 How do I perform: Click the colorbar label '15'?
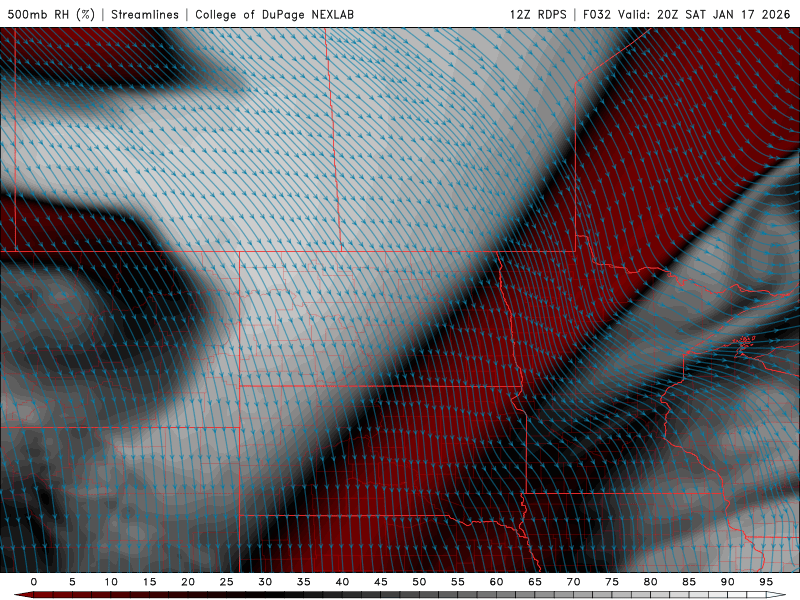149,582
